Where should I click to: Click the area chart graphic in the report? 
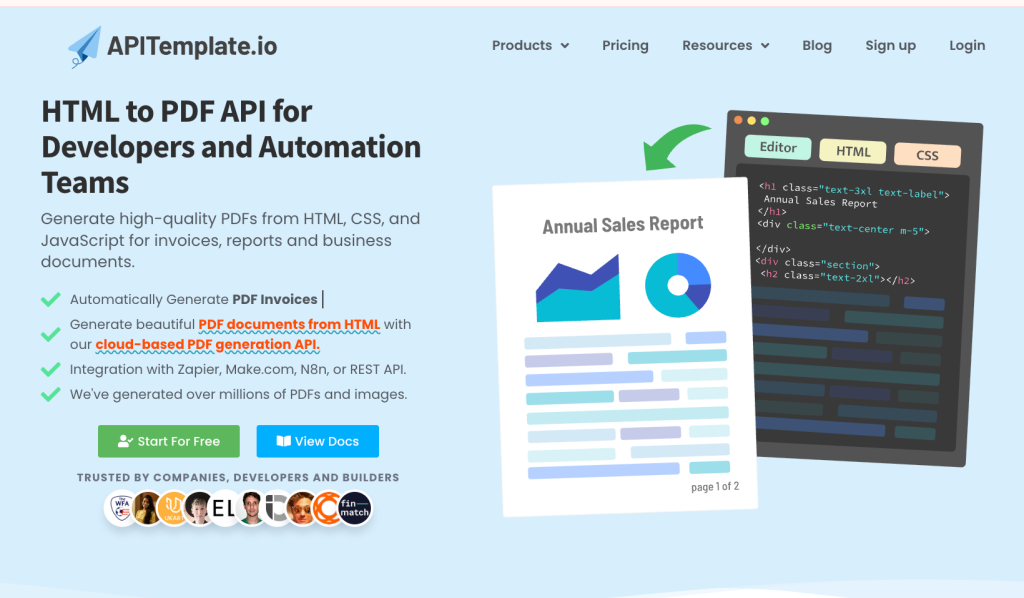(578, 288)
